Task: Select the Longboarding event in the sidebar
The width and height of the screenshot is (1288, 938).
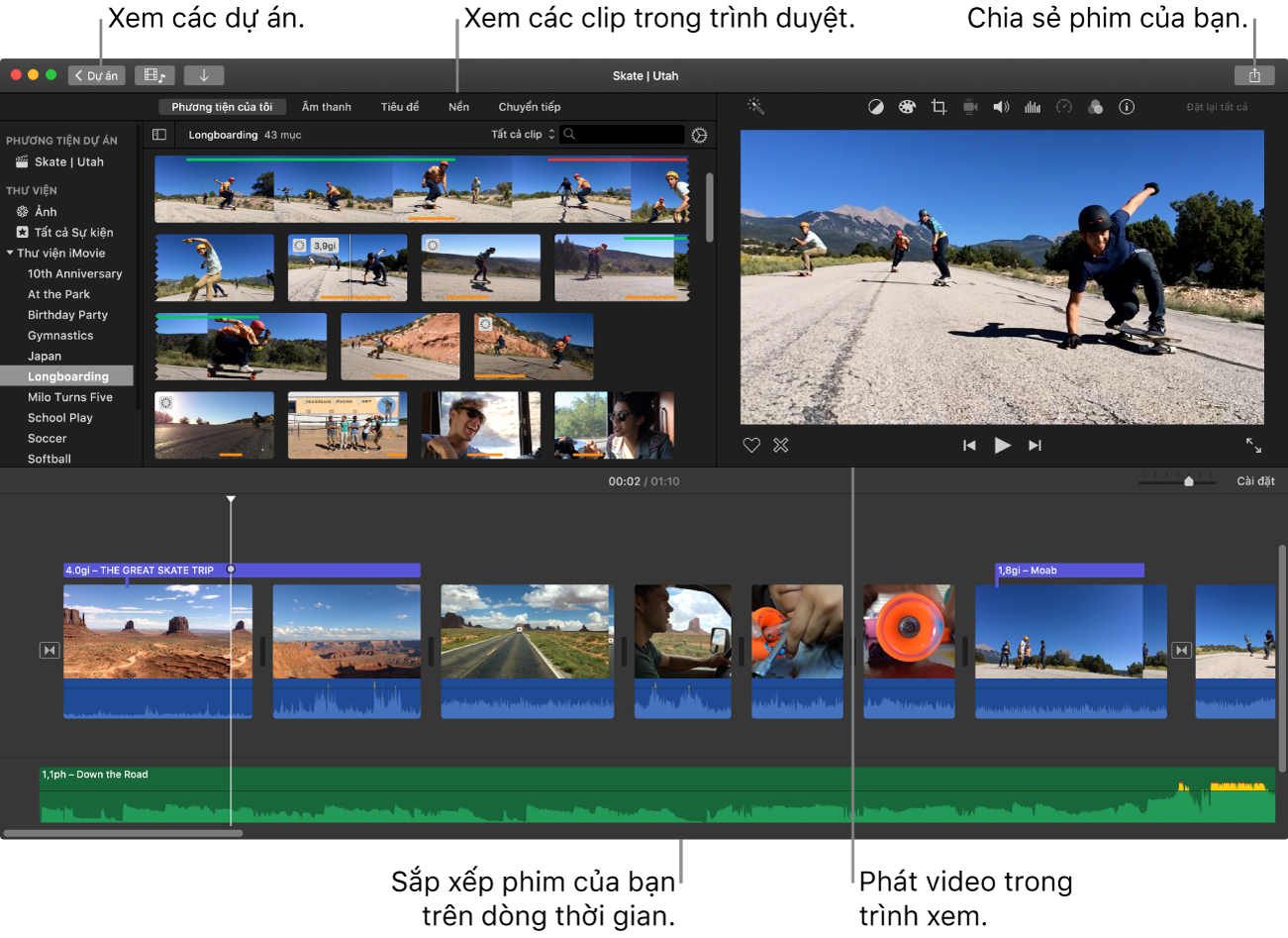Action: (x=66, y=375)
